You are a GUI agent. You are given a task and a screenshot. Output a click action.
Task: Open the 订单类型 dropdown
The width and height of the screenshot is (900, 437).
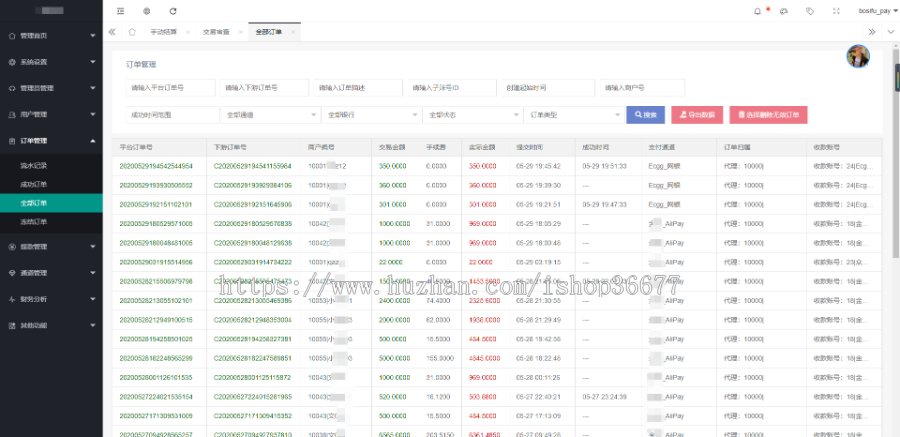[x=572, y=115]
